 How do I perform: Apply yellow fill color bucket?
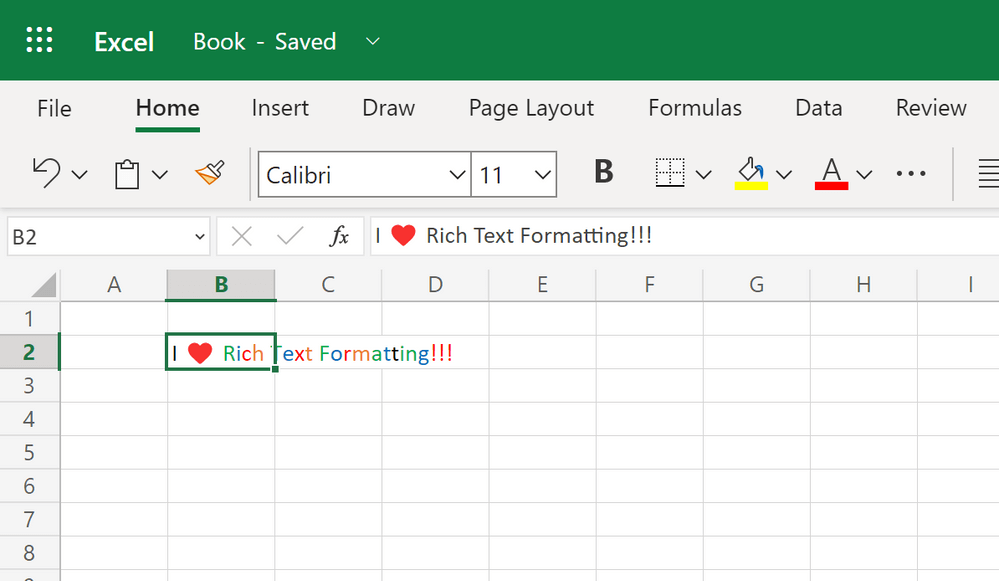coord(751,173)
